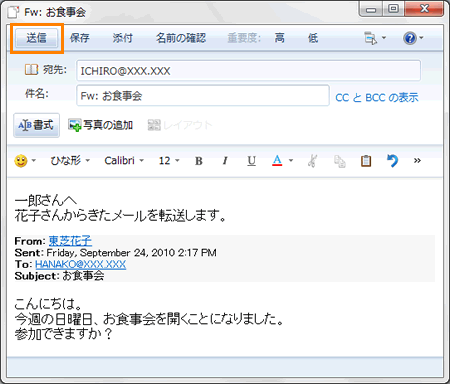450x384 pixels.
Task: Toggle italic formatting (I)
Action: click(225, 161)
